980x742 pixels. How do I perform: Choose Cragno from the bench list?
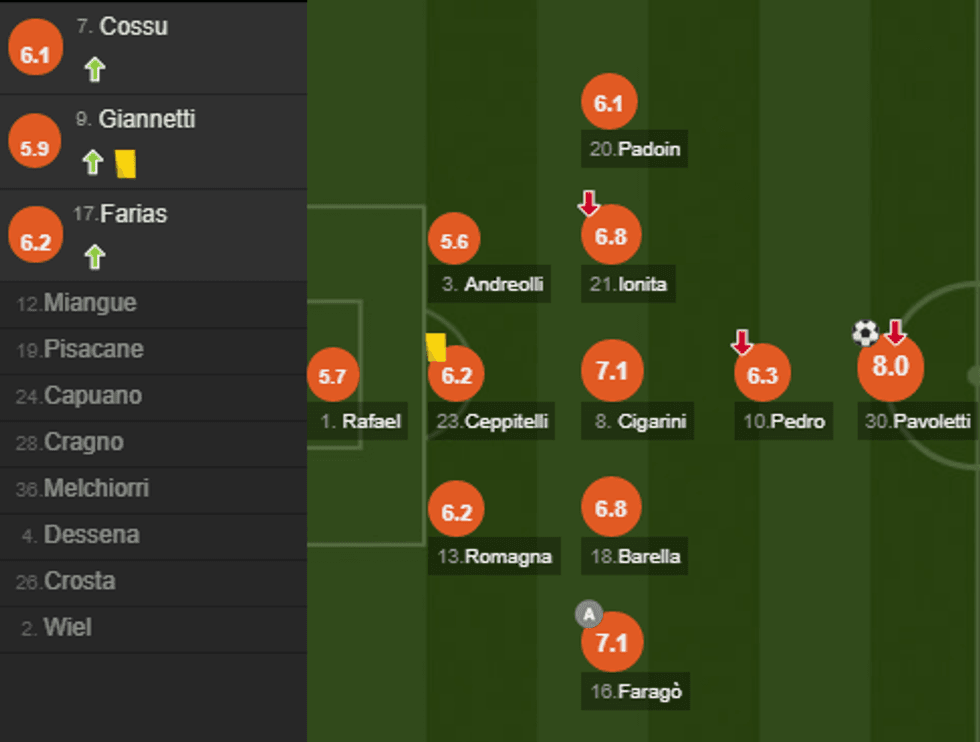pyautogui.click(x=83, y=442)
